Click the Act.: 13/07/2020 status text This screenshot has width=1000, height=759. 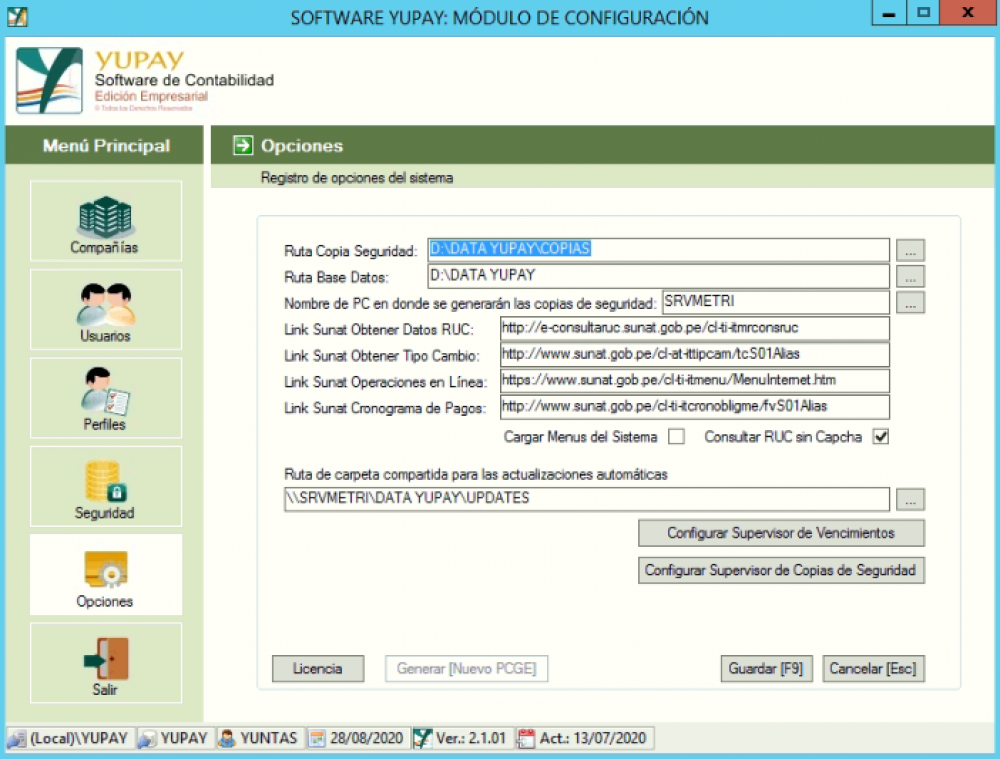(x=593, y=739)
